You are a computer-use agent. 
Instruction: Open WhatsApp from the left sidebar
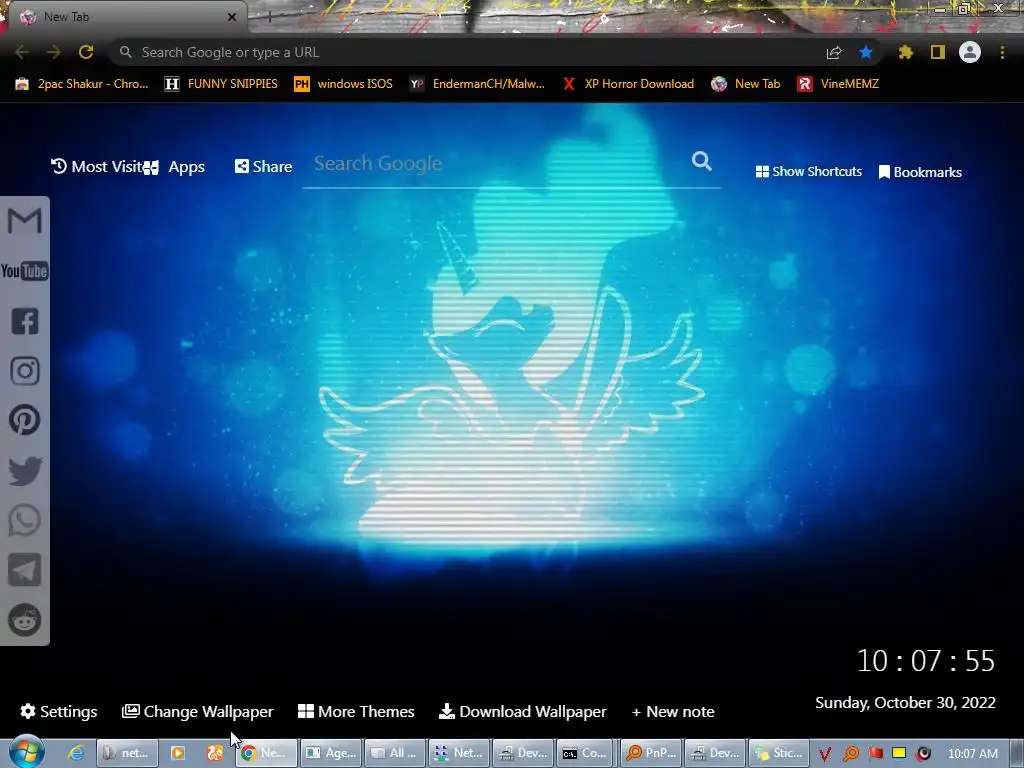[25, 520]
